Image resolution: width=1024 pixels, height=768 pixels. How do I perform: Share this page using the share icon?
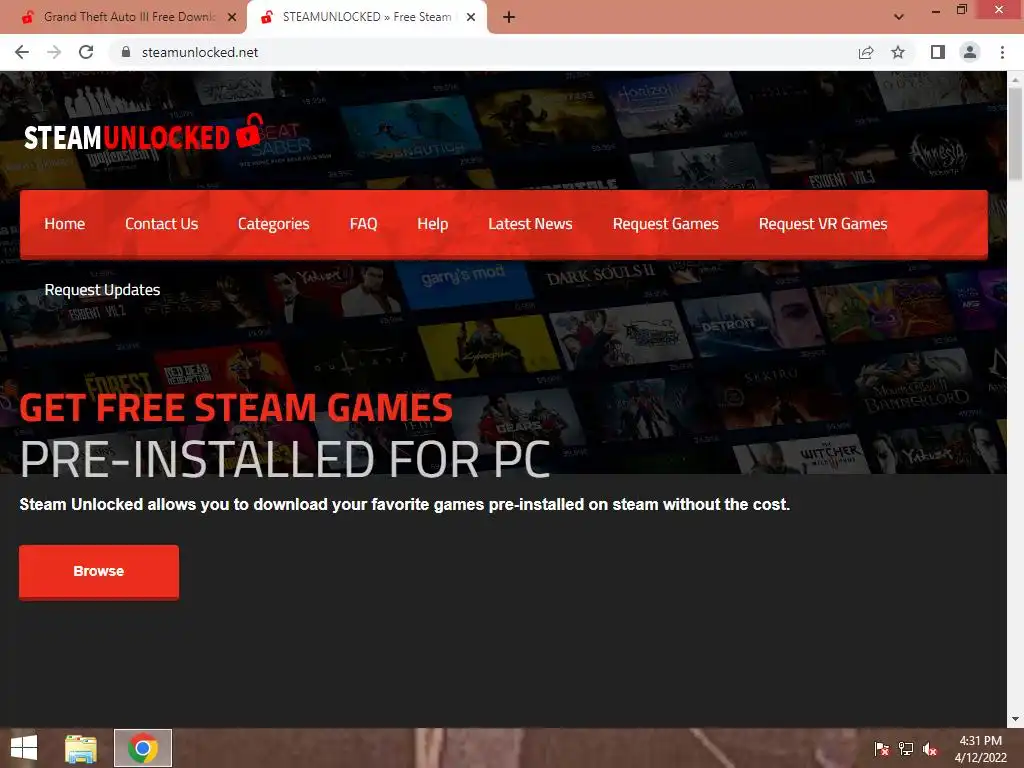tap(866, 52)
